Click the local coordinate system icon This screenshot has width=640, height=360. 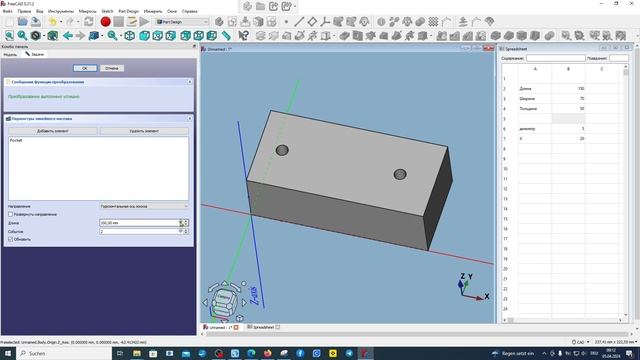coord(325,22)
